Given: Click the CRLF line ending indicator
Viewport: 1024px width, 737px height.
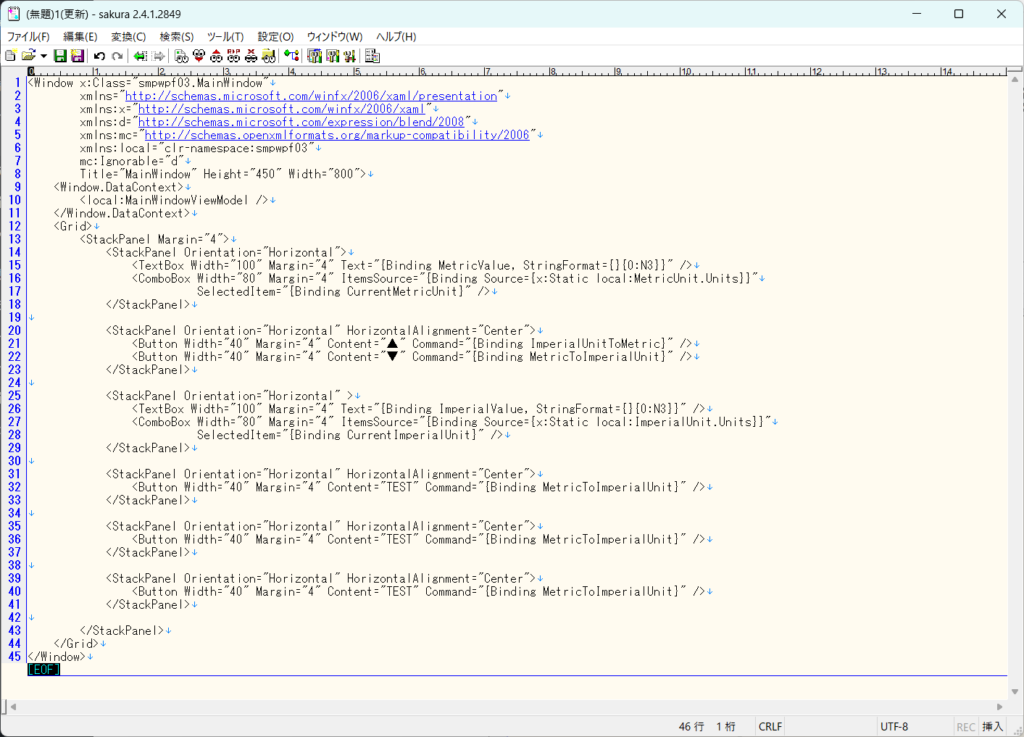Looking at the screenshot, I should (x=770, y=727).
